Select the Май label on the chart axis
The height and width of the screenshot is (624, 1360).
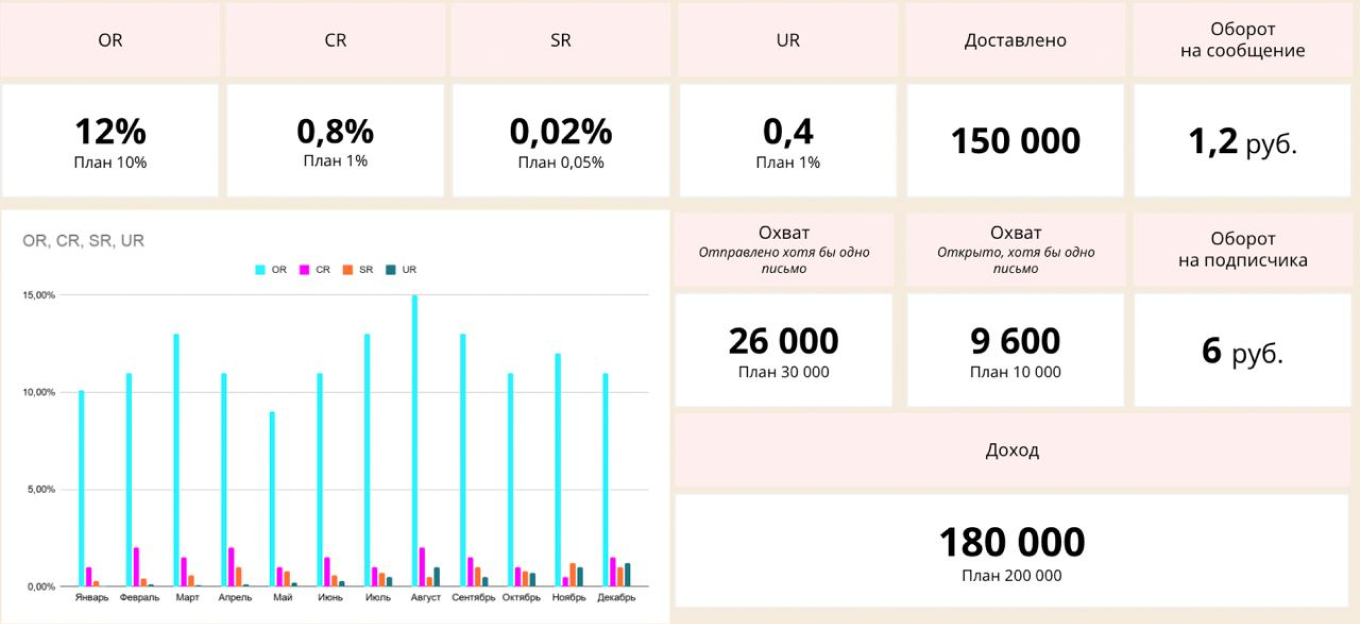click(x=282, y=598)
